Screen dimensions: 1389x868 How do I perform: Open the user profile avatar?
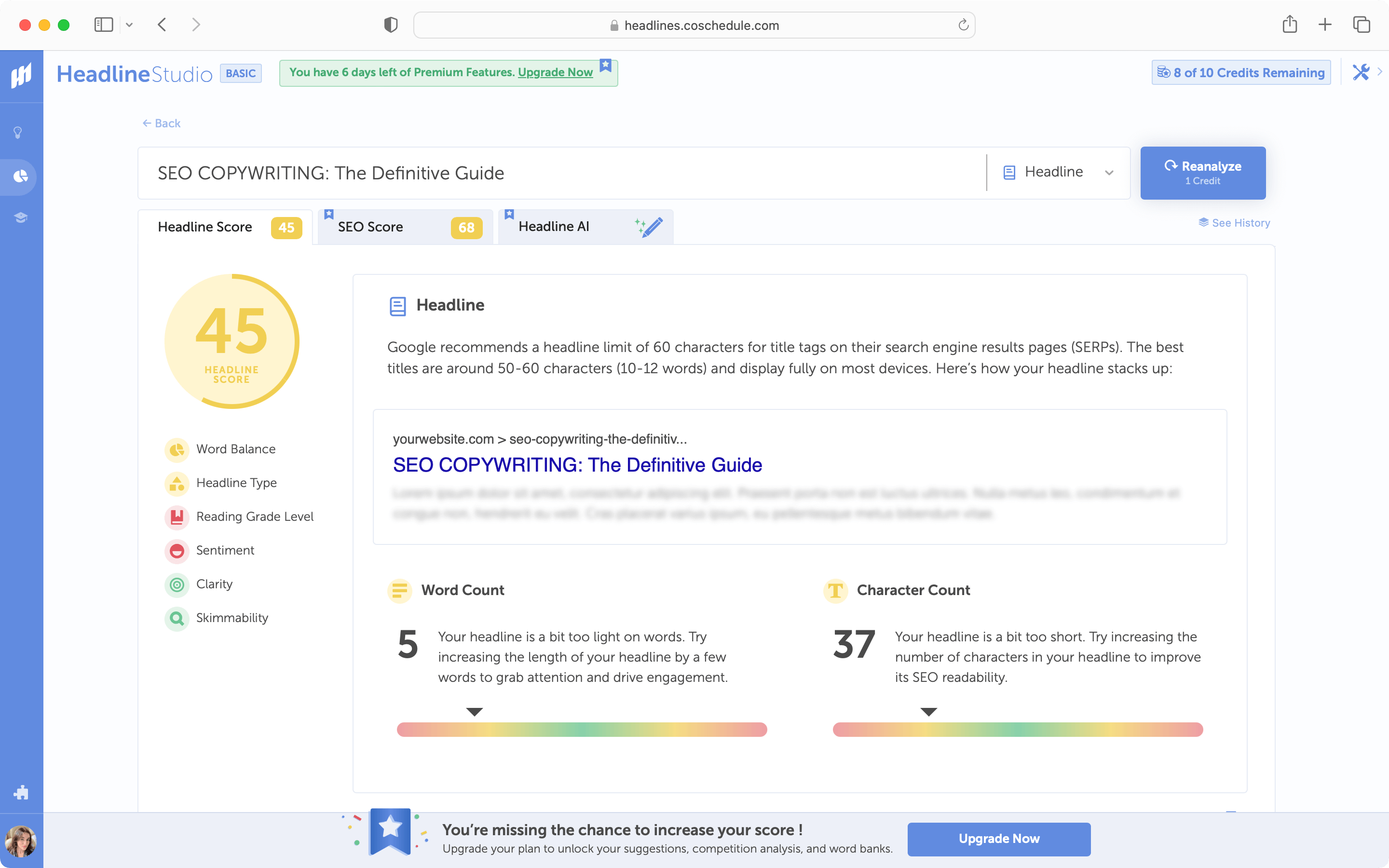[21, 841]
